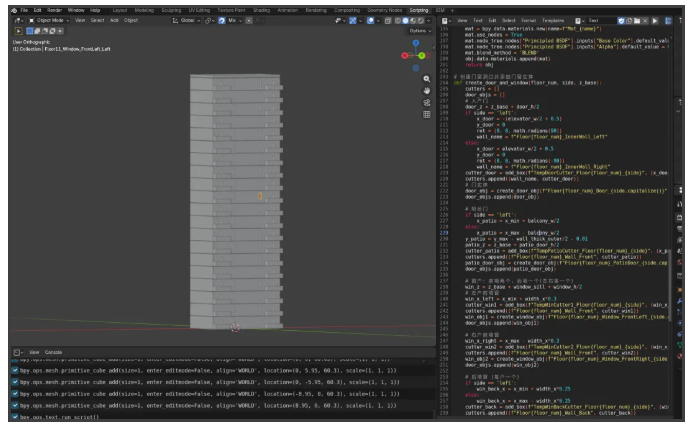Open the Console menu in console header
692x426 pixels.
tap(53, 353)
